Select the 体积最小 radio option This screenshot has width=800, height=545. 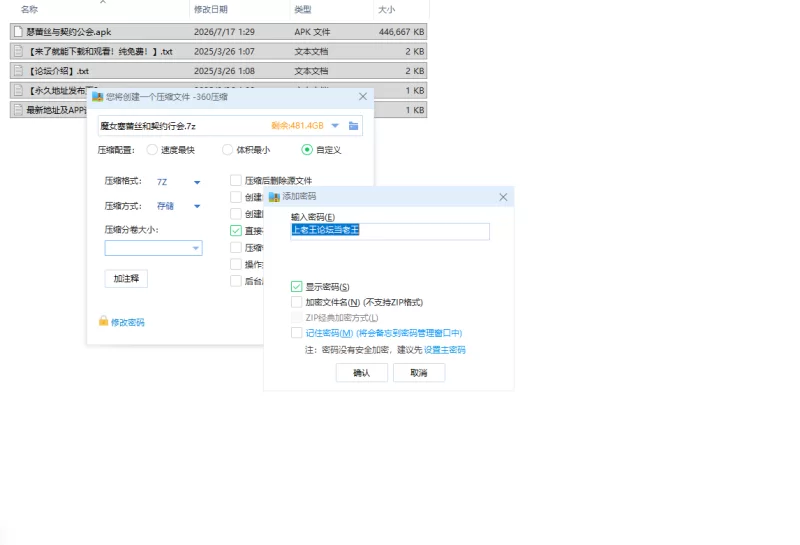227,150
